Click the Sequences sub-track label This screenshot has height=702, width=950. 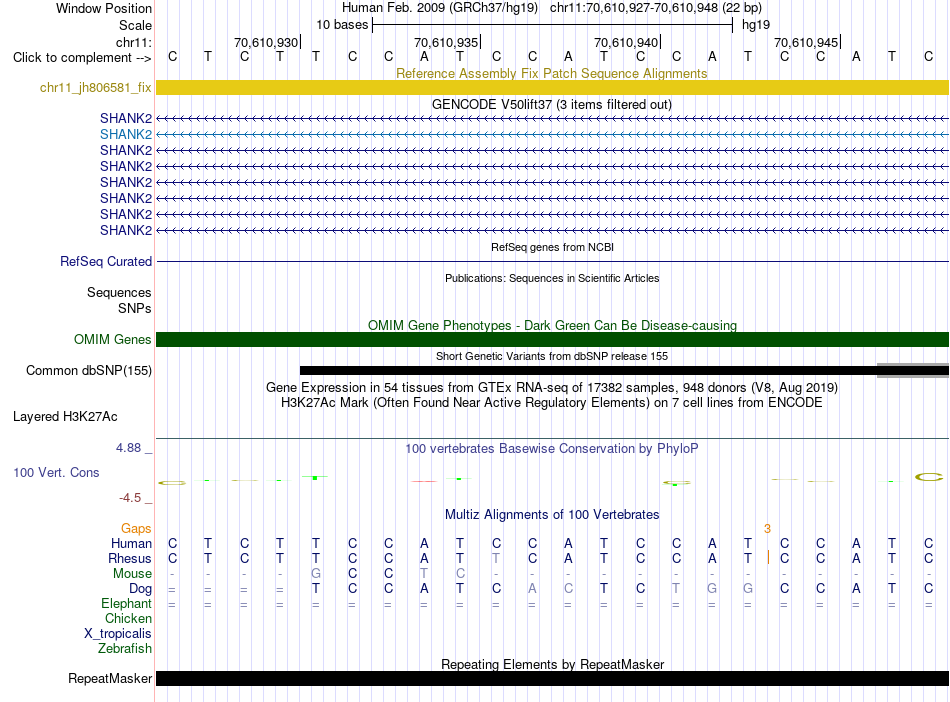(x=119, y=293)
